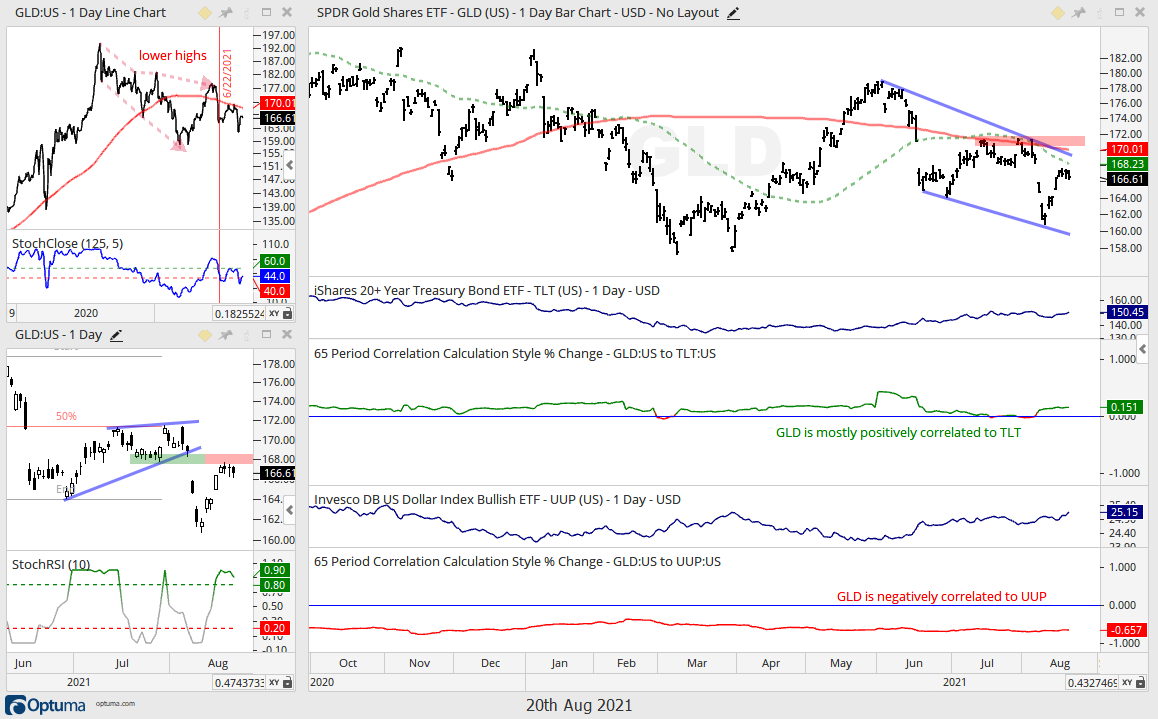Viewport: 1158px width, 719px height.
Task: Click the 25.15 UUP price tag
Action: point(1125,512)
